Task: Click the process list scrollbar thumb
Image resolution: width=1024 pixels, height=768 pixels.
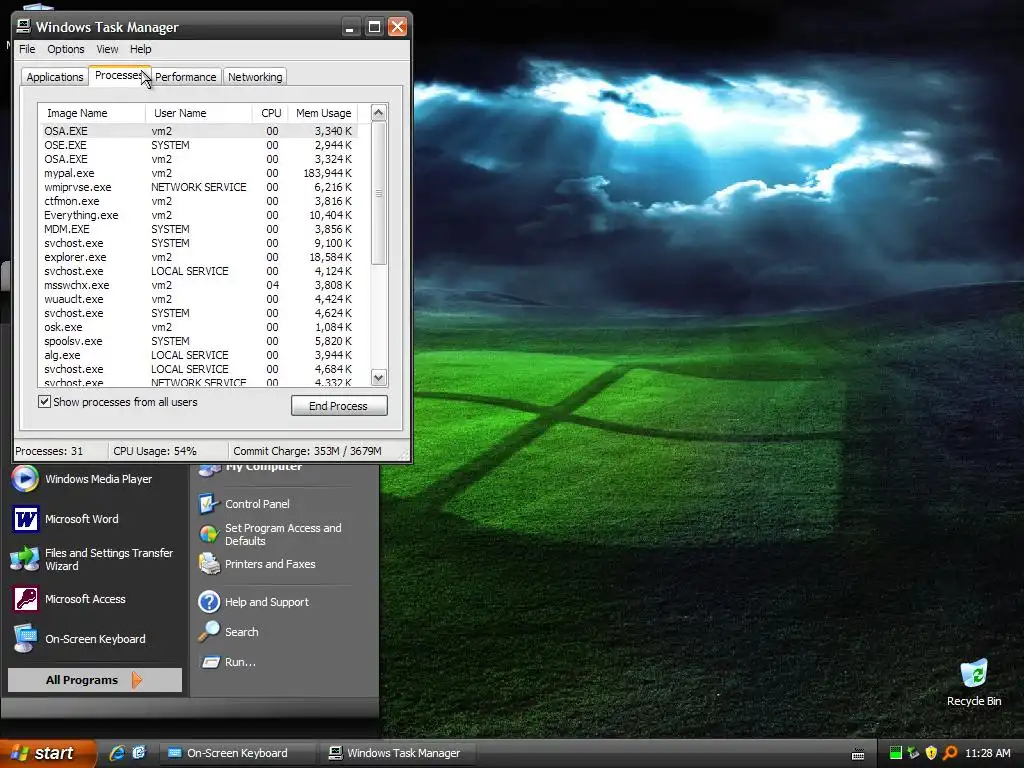Action: coord(378,193)
